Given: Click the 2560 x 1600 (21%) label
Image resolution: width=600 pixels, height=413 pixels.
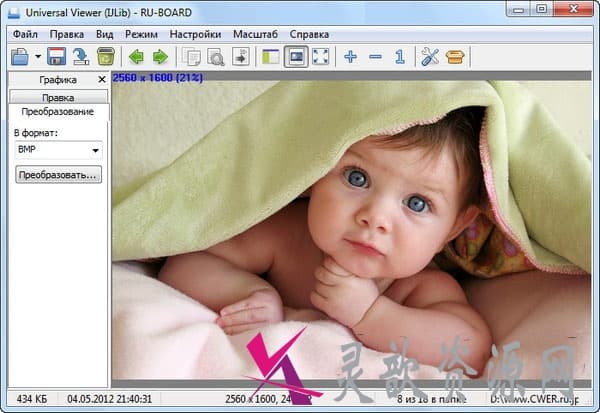Looking at the screenshot, I should point(158,78).
